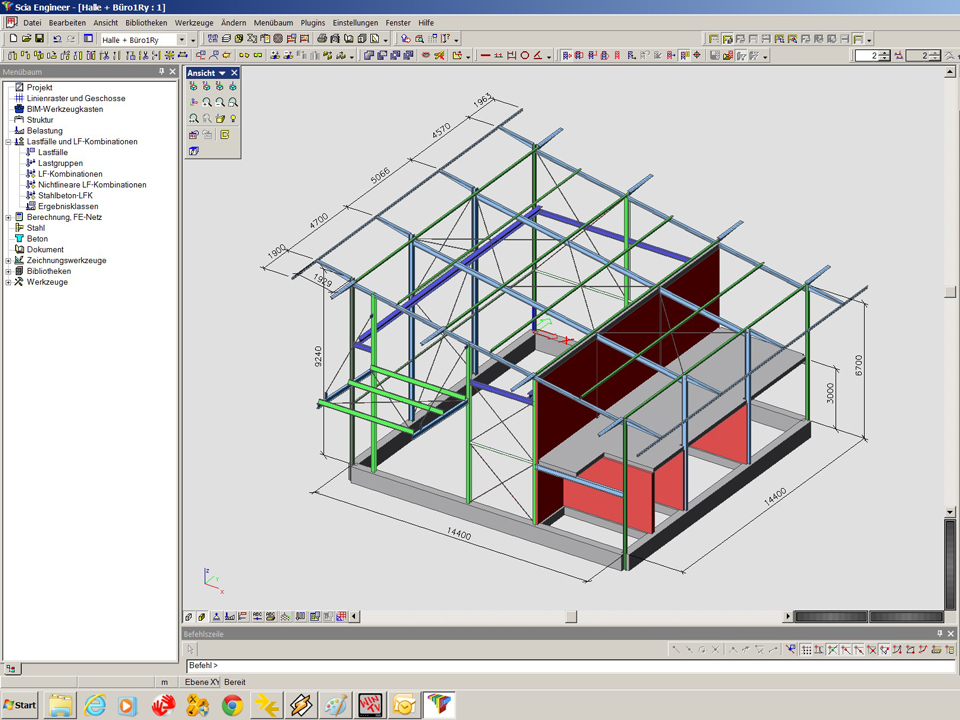Click into the Befehl command line field

click(x=560, y=665)
